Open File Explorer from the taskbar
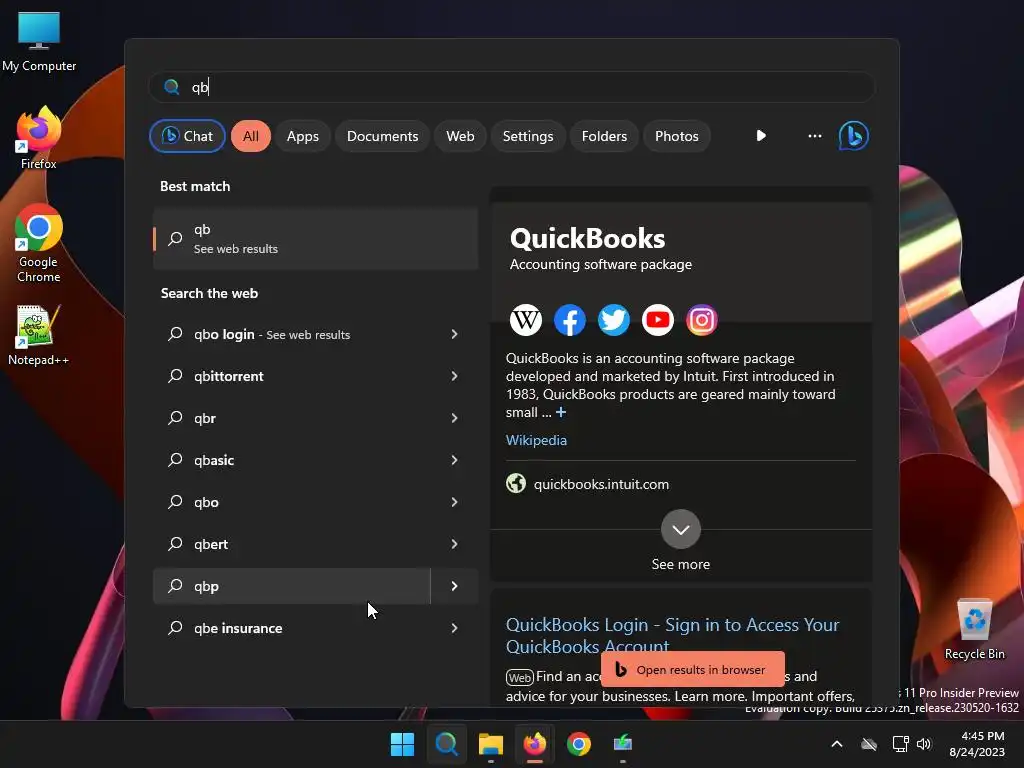The height and width of the screenshot is (768, 1024). [490, 744]
